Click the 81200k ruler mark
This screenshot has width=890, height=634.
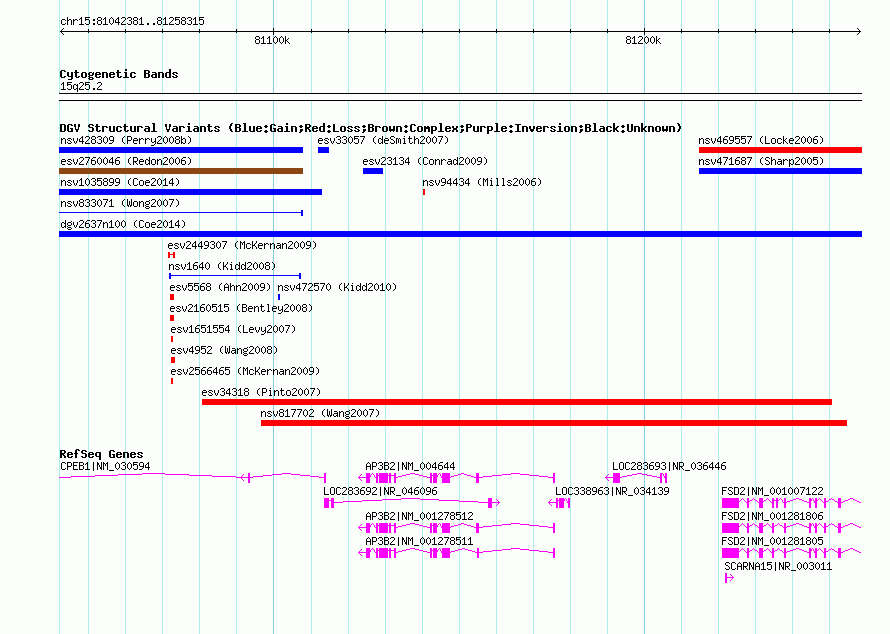click(643, 40)
